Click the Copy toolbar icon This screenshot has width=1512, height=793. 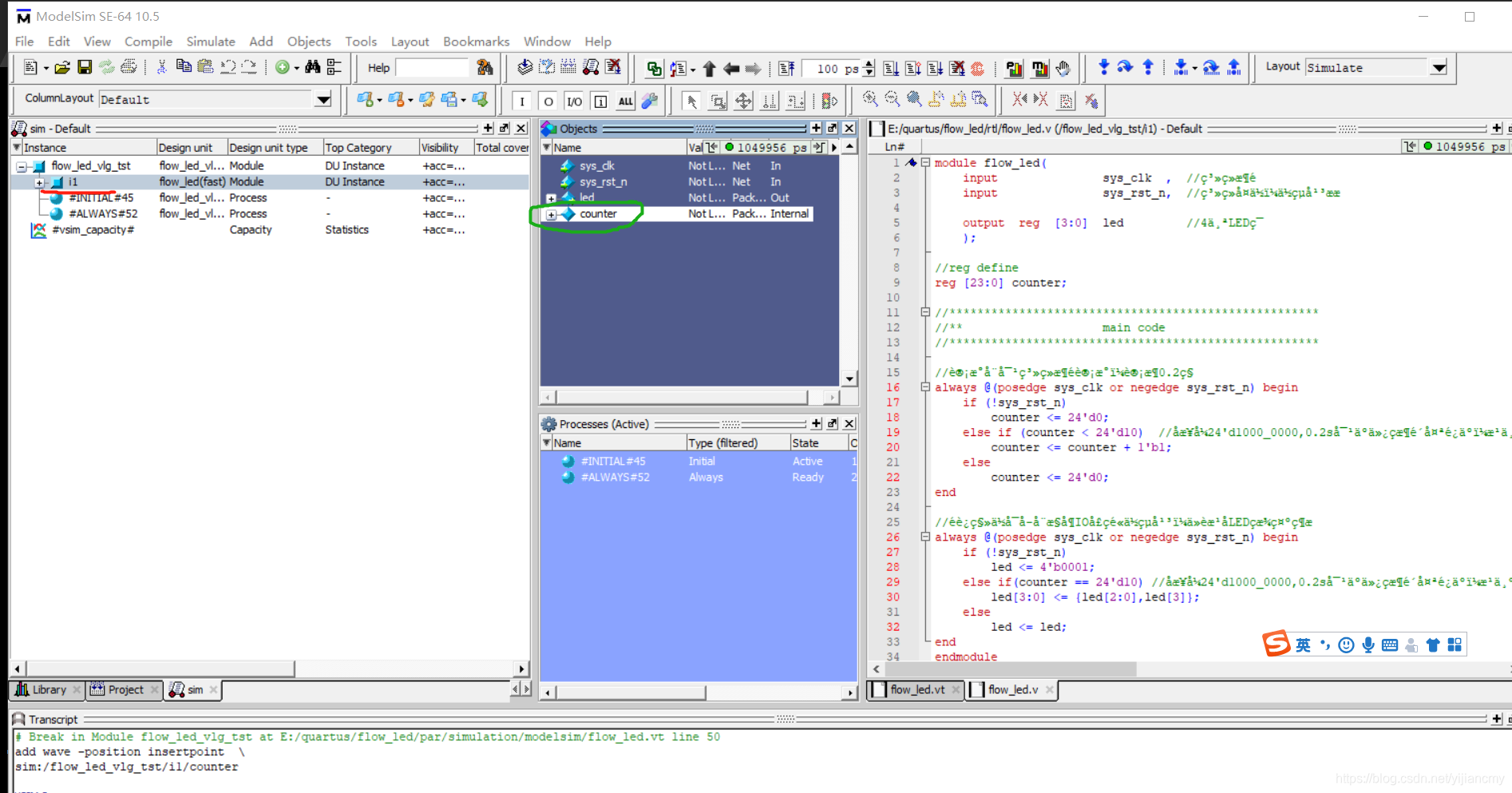tap(184, 68)
